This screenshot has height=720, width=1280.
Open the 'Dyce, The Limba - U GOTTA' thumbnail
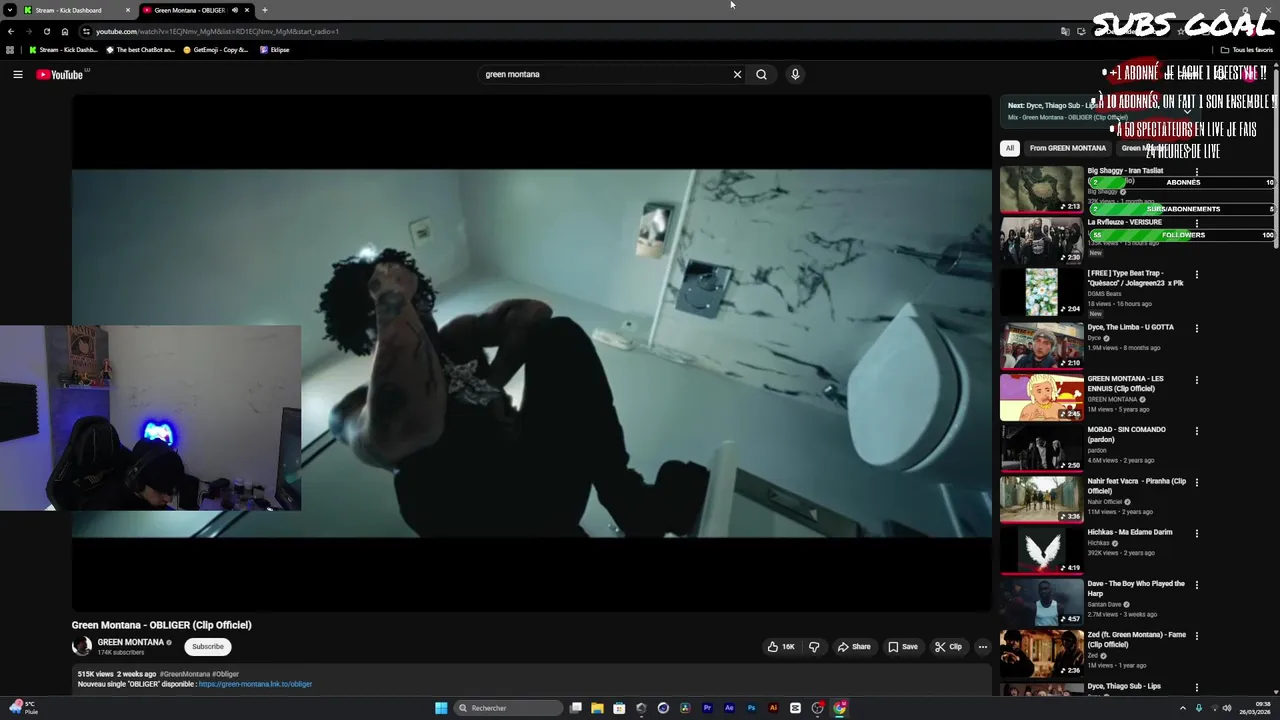coord(1041,345)
